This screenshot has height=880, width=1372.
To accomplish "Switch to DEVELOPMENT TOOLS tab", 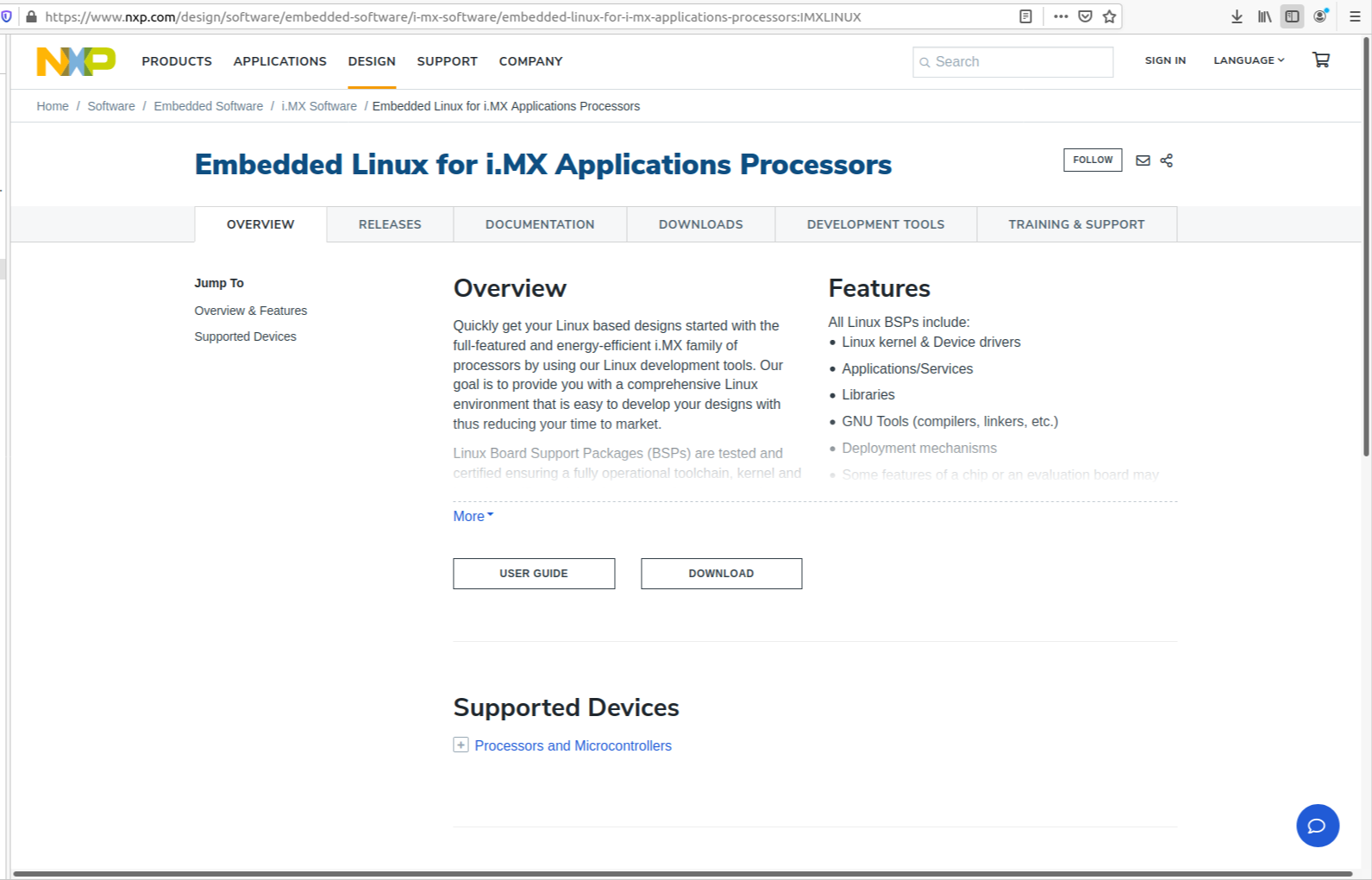I will 875,224.
